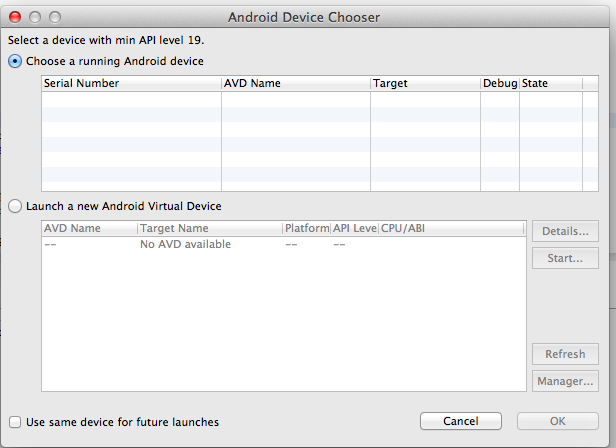Select the 'No AVD available' row

[284, 244]
